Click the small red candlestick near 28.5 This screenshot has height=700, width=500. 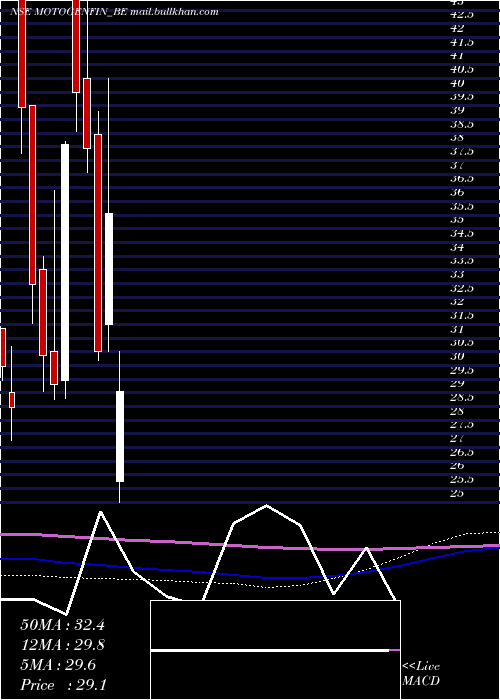click(12, 400)
